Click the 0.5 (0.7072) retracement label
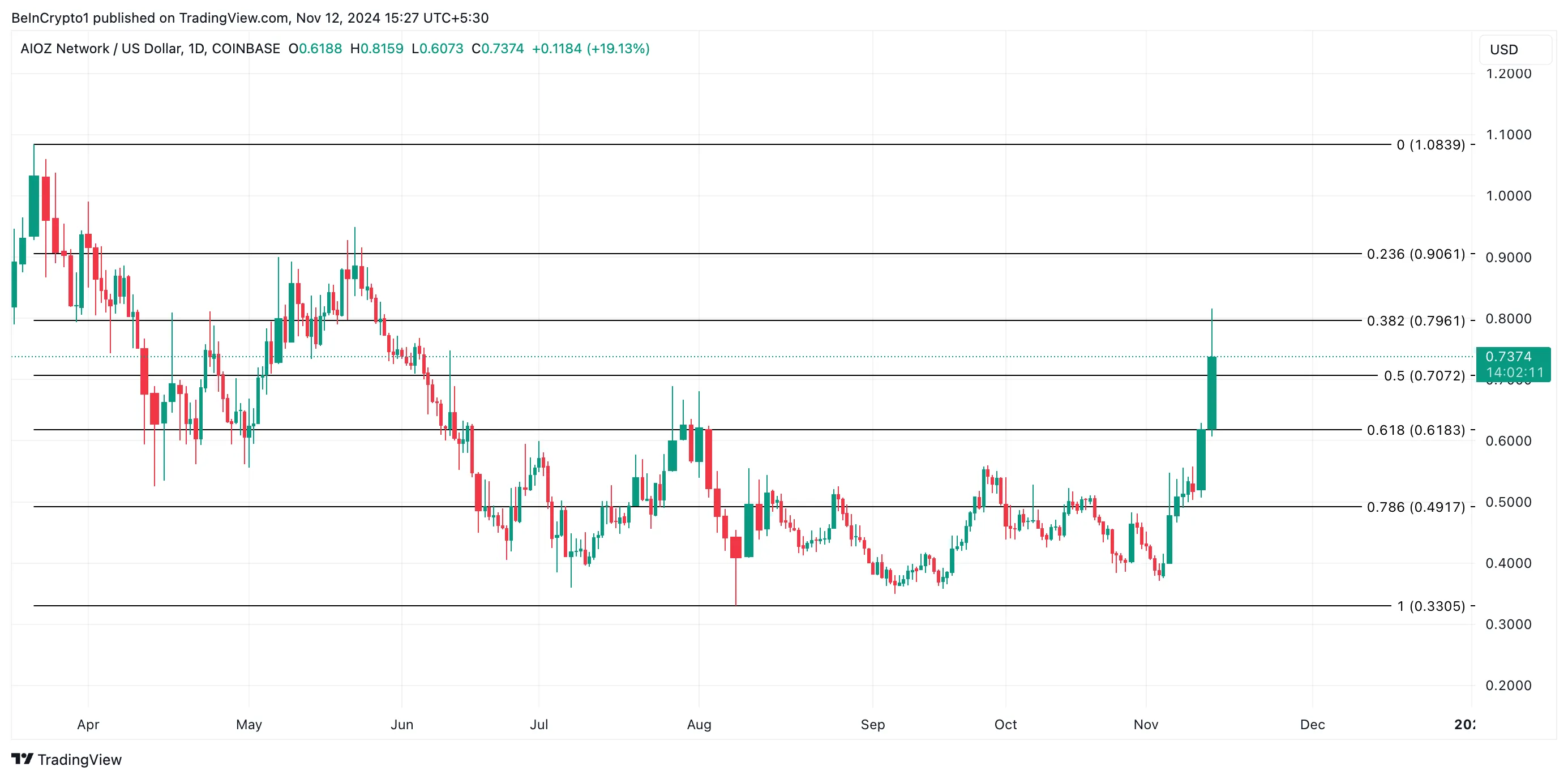 pyautogui.click(x=1424, y=375)
